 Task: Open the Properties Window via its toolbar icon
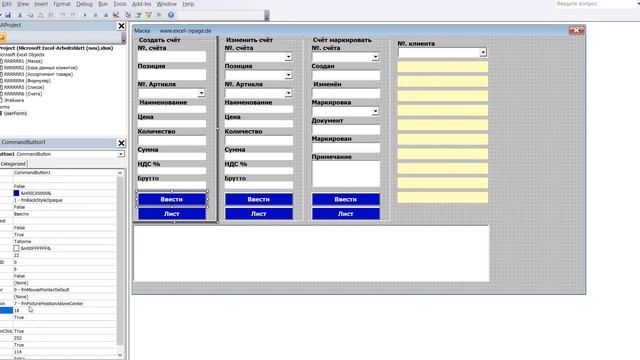click(138, 15)
